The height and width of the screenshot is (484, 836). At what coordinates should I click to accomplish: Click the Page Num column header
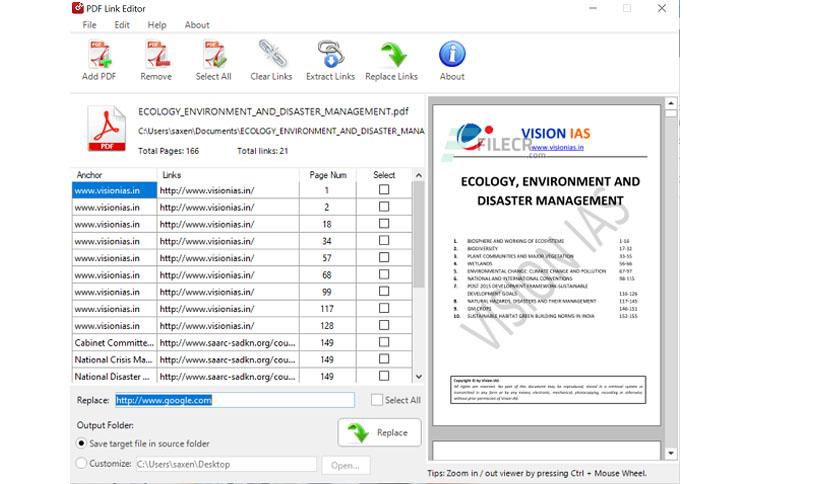328,175
